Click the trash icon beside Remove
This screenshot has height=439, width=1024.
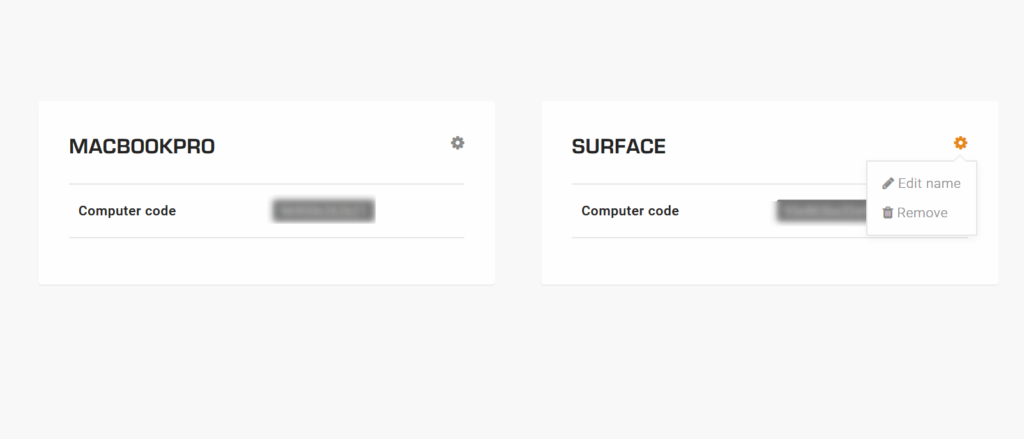(x=887, y=212)
